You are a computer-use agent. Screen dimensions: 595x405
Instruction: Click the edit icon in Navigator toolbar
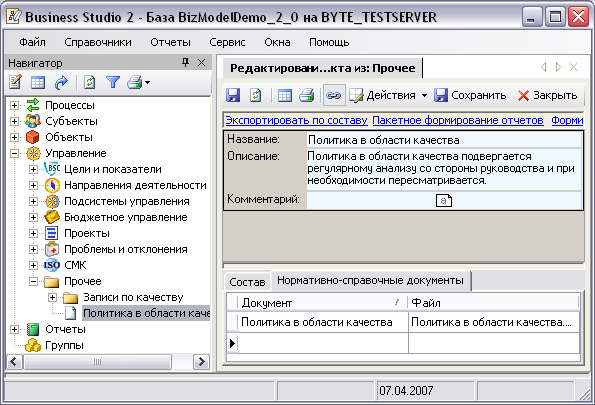[x=15, y=82]
